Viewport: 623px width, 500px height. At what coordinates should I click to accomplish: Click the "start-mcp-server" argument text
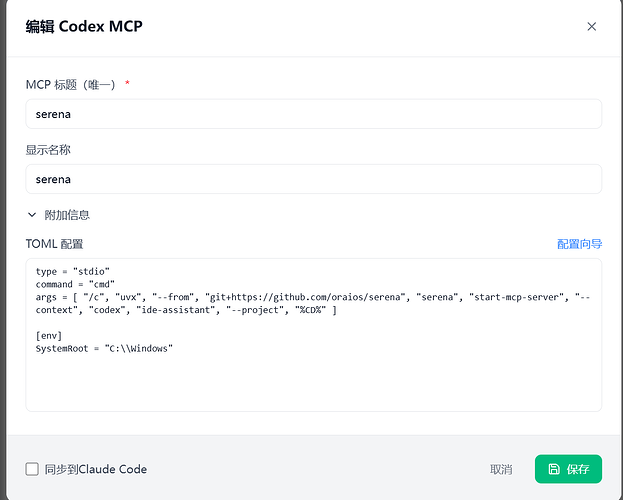[x=516, y=297]
